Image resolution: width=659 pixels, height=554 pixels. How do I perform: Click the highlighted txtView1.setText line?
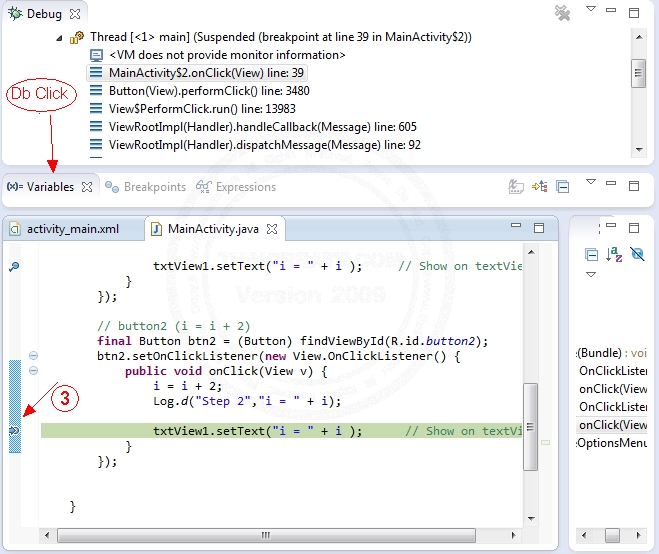pyautogui.click(x=281, y=431)
